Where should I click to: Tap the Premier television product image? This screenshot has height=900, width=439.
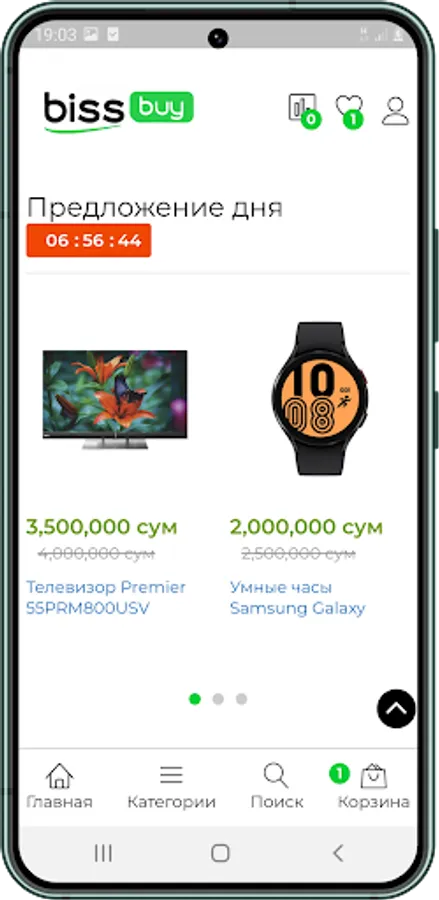pos(115,399)
